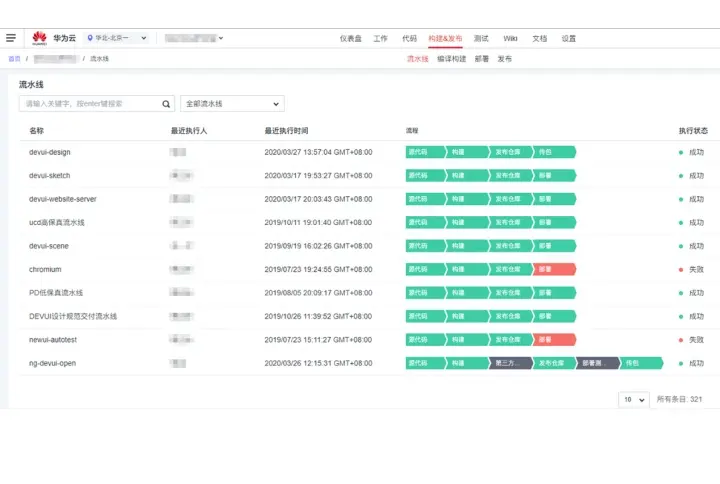Screen dimensions: 720x484
Task: Click the 传包 stage of devui-design
Action: point(554,152)
